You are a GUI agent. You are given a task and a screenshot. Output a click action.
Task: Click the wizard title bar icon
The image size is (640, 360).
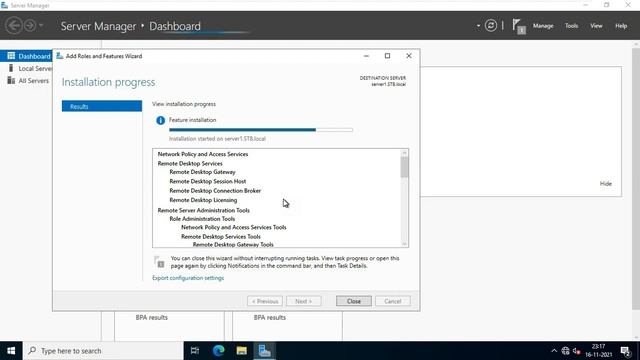click(x=60, y=56)
